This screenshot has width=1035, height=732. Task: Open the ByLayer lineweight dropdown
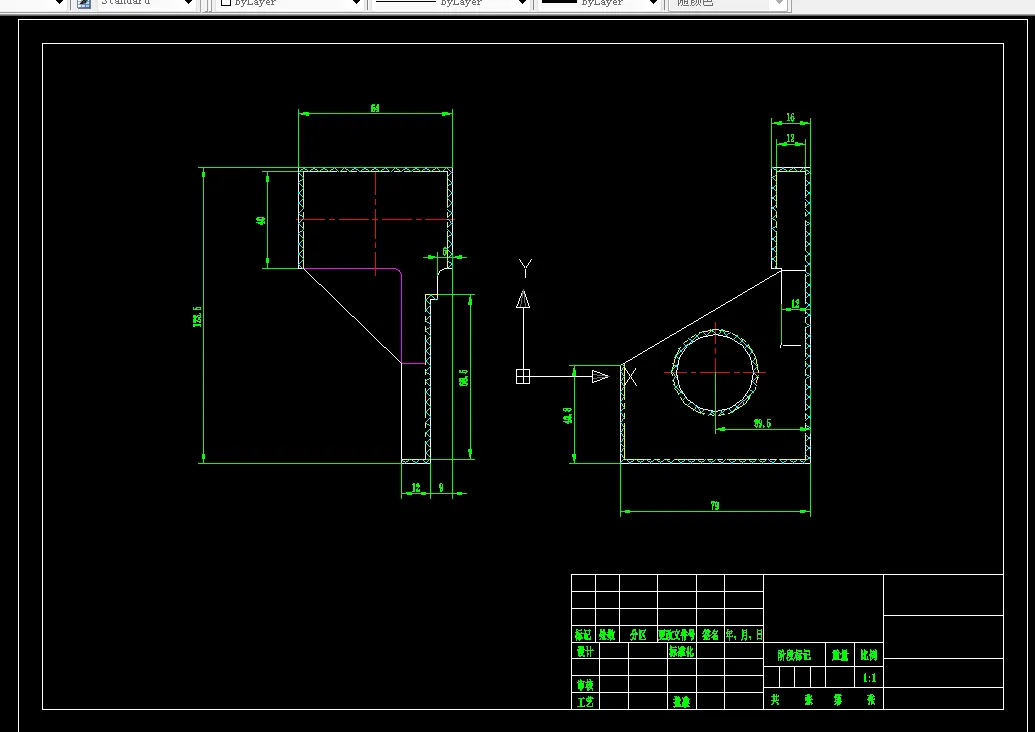(601, 3)
